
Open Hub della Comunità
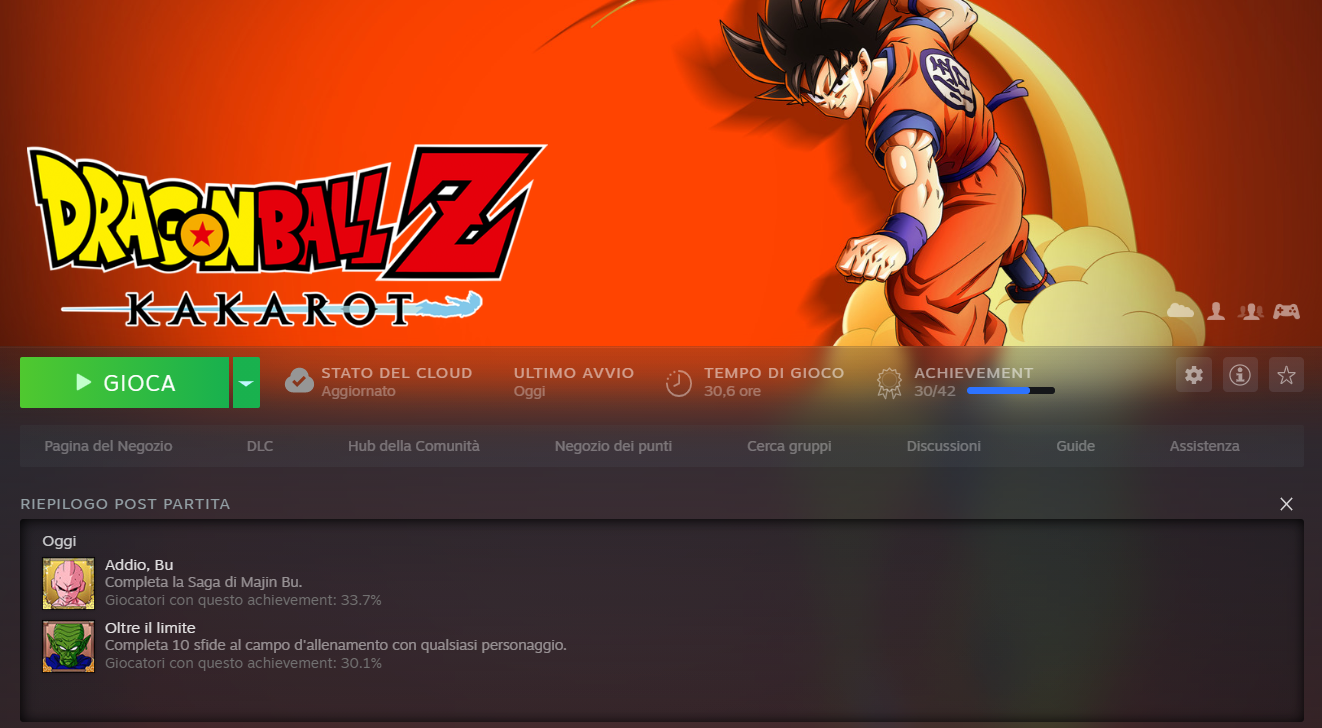pyautogui.click(x=414, y=446)
